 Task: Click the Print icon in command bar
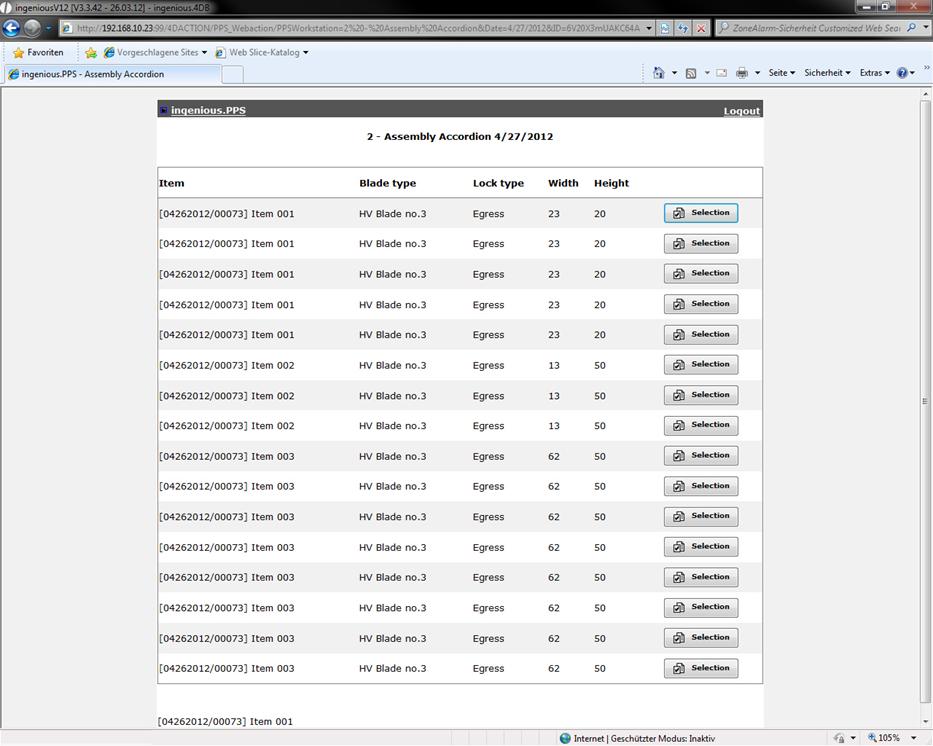[742, 73]
